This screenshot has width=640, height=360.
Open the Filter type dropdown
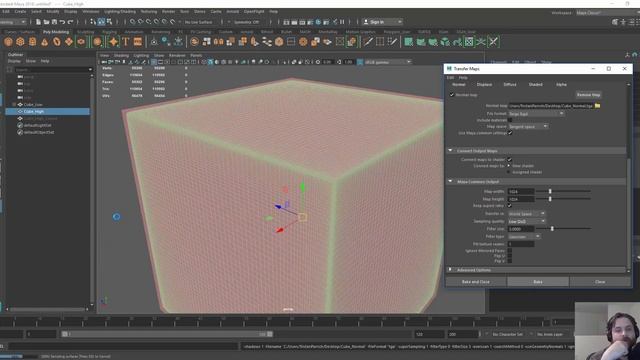click(524, 236)
